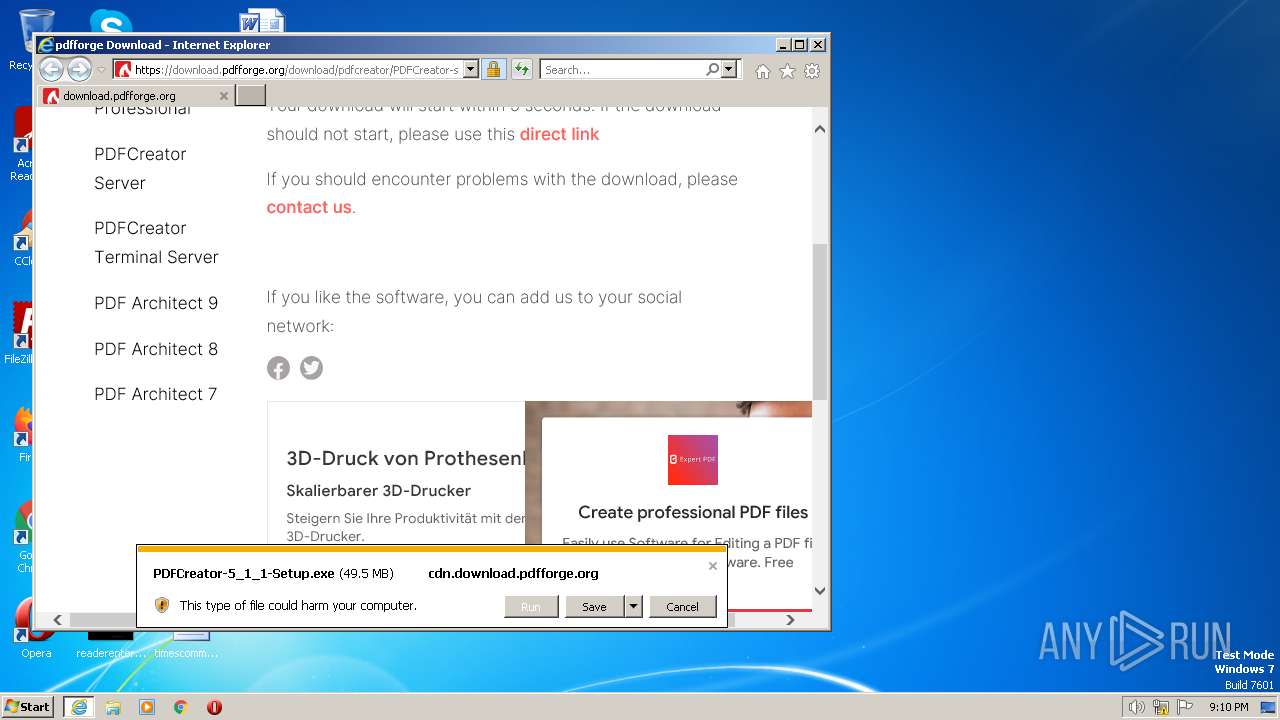
Task: Open a new blank tab
Action: pos(250,95)
